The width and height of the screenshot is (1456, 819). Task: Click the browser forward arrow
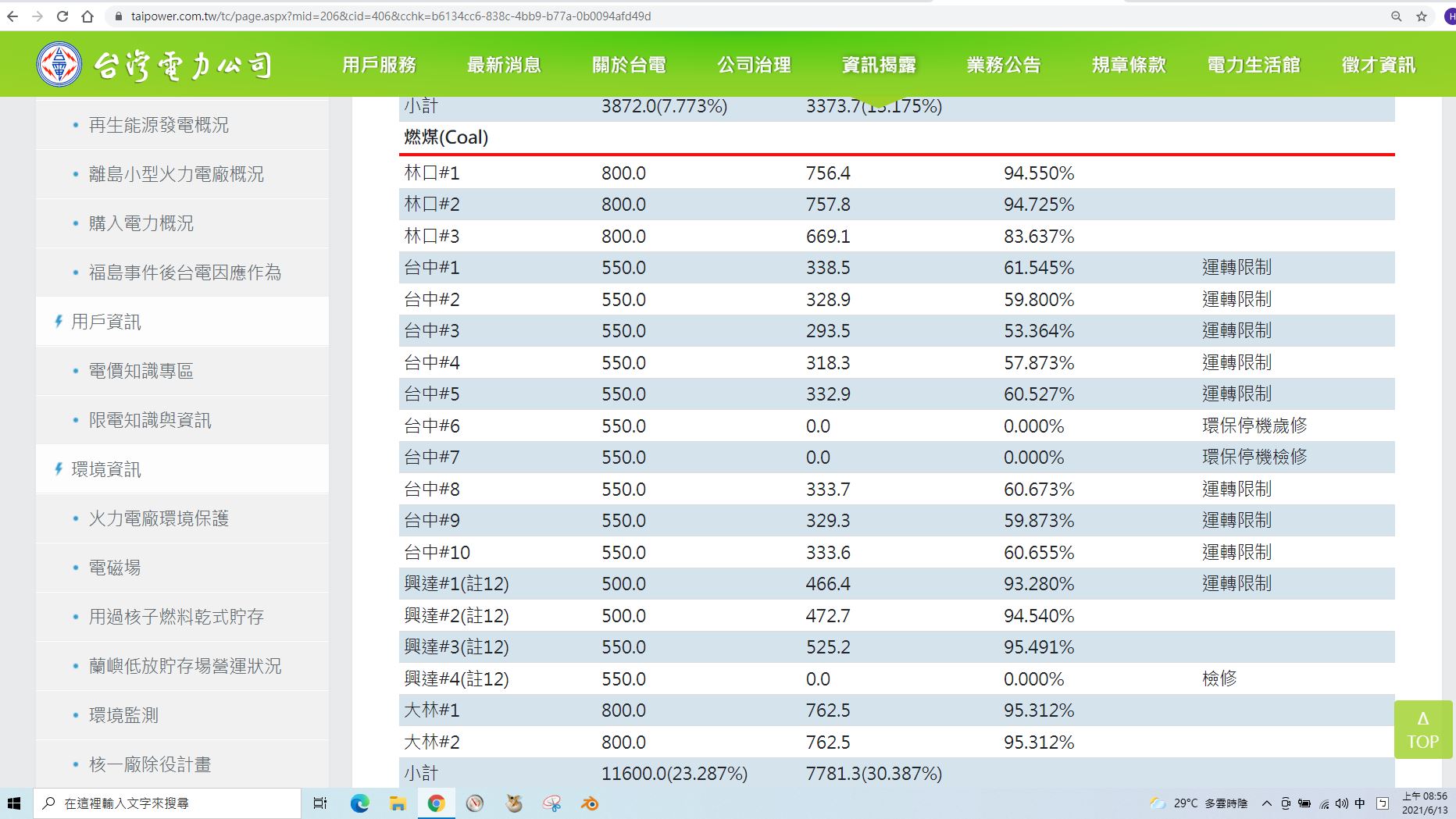pos(37,16)
